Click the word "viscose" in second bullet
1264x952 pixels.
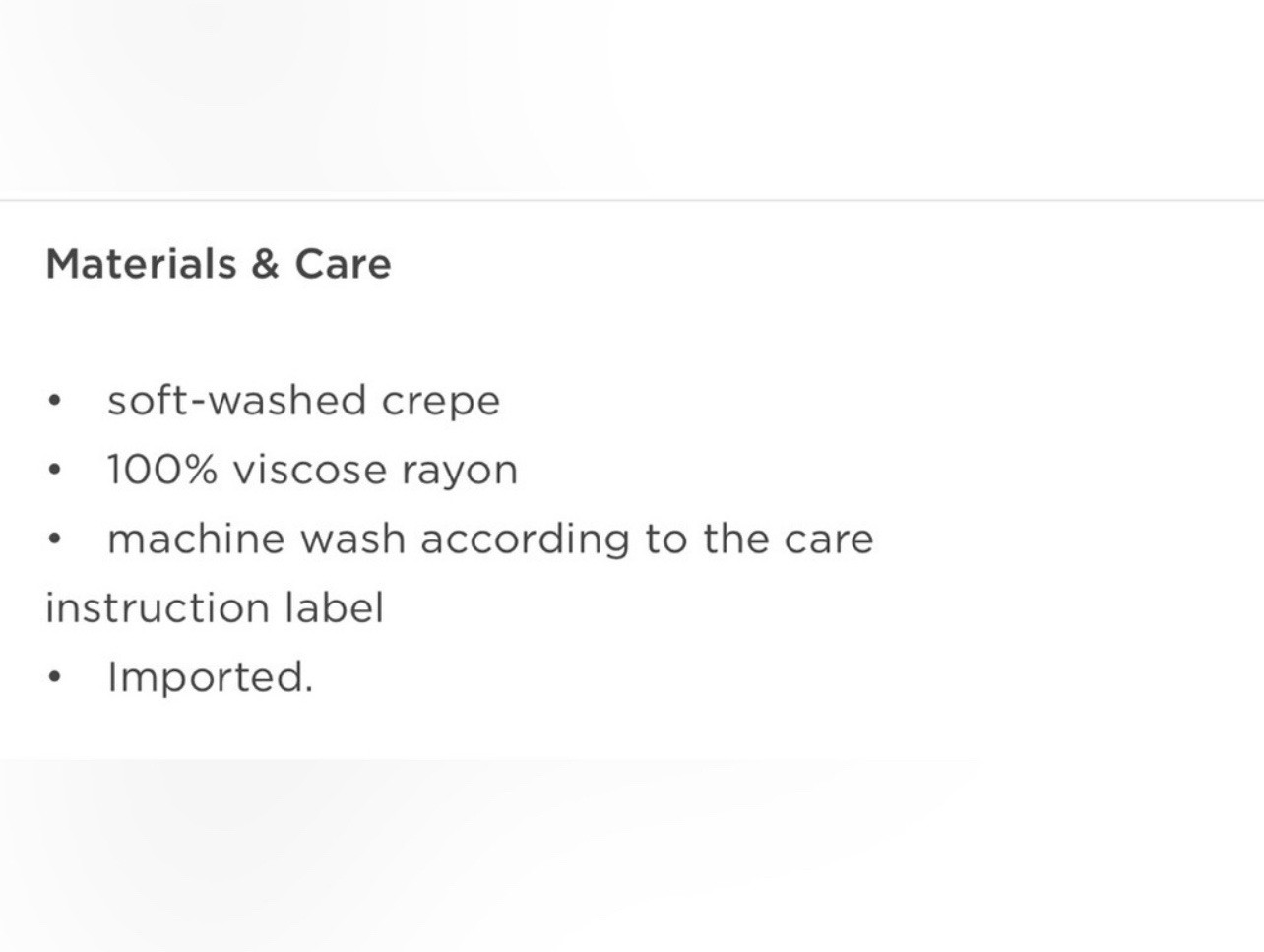[310, 470]
